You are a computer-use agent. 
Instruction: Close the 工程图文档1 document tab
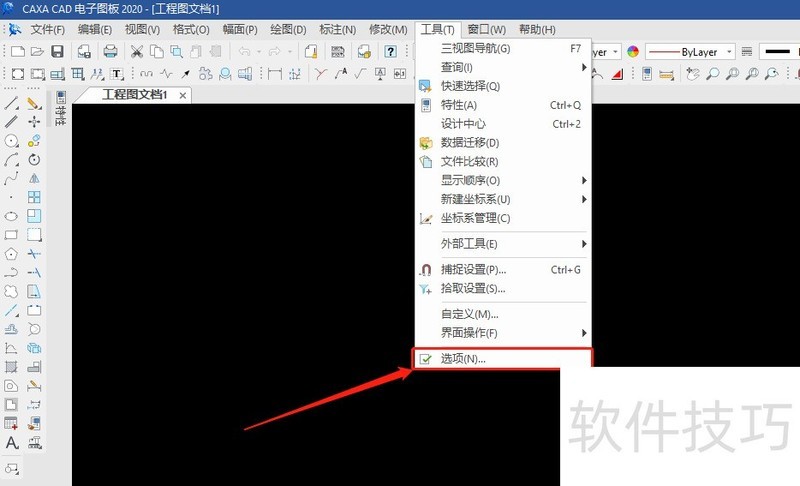183,95
